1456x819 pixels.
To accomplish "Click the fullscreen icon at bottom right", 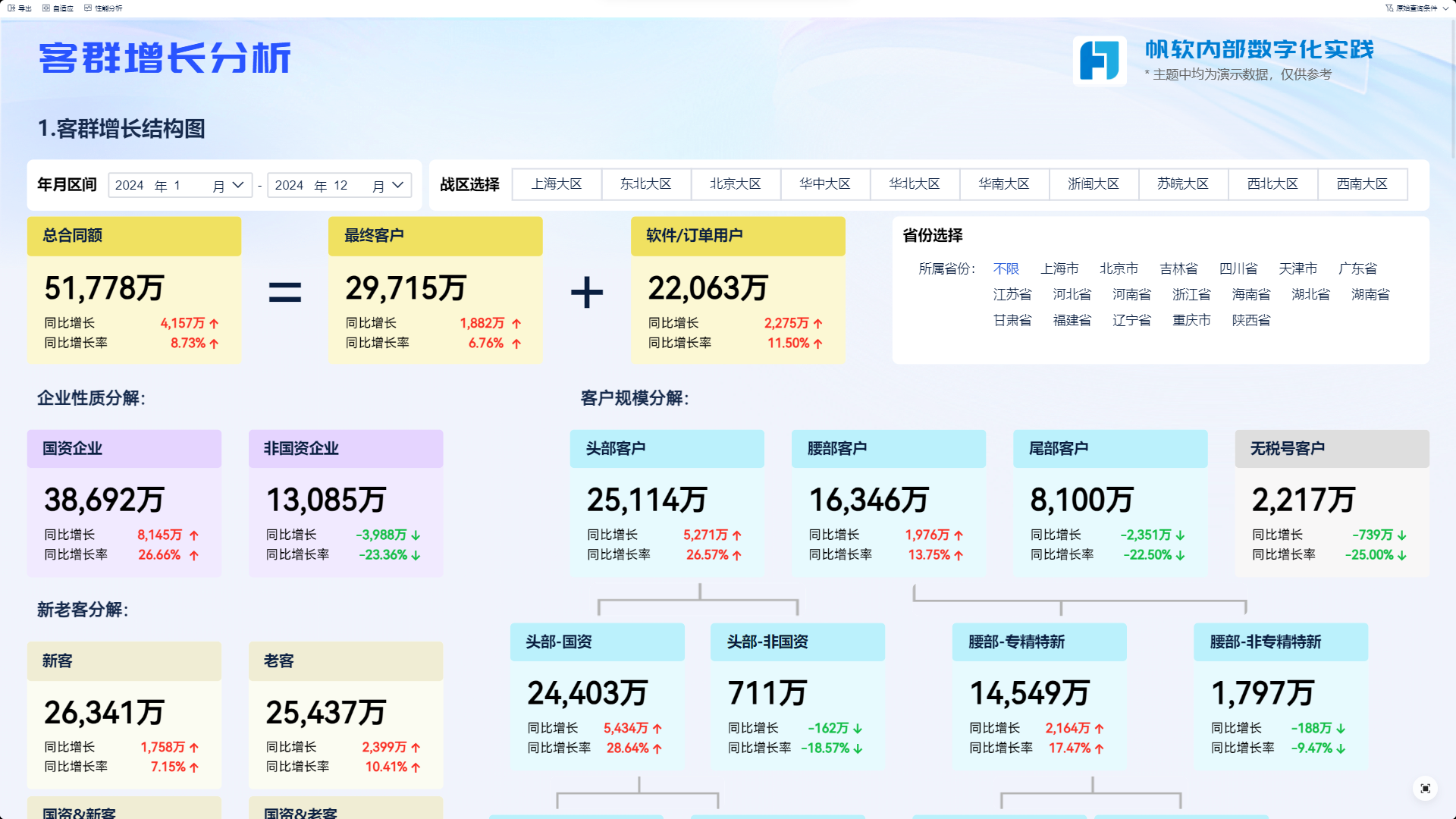I will [x=1425, y=789].
